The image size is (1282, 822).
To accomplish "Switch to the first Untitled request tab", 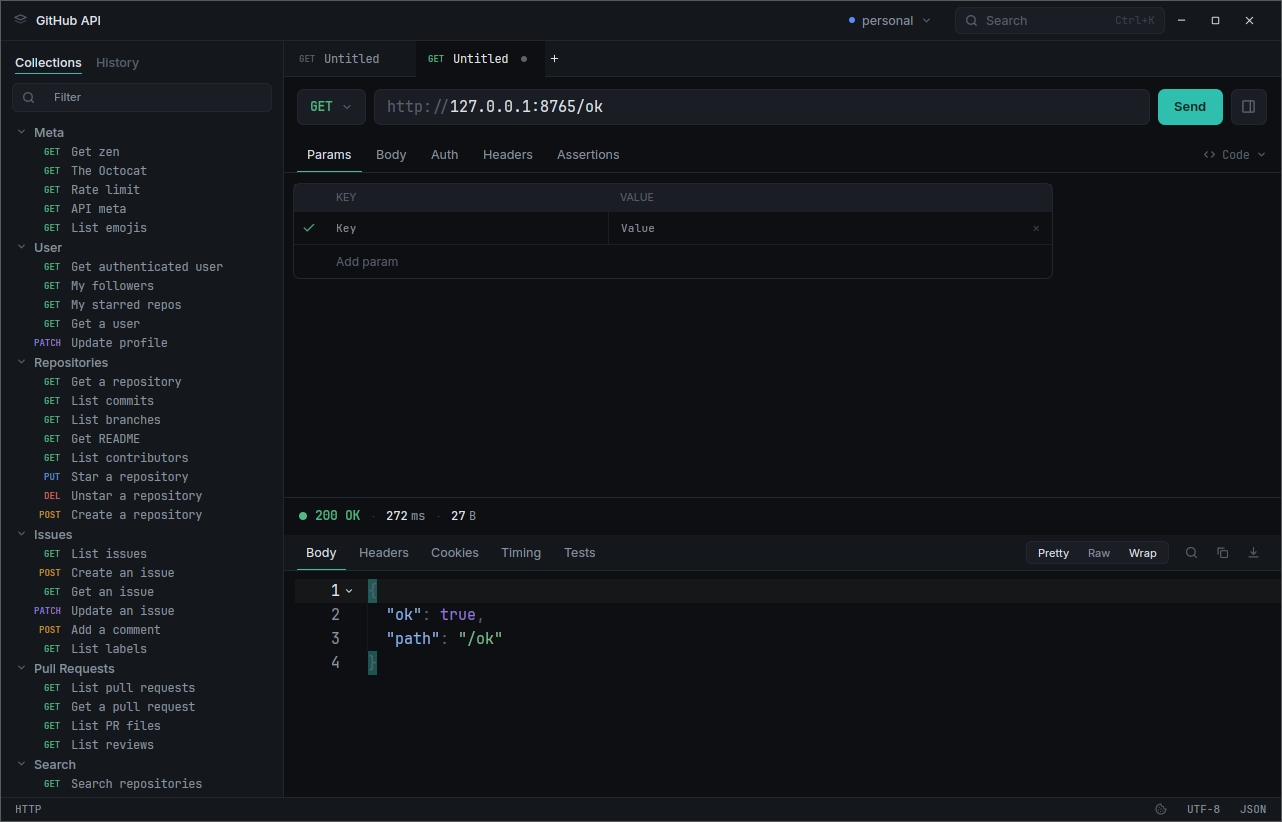I will point(350,59).
